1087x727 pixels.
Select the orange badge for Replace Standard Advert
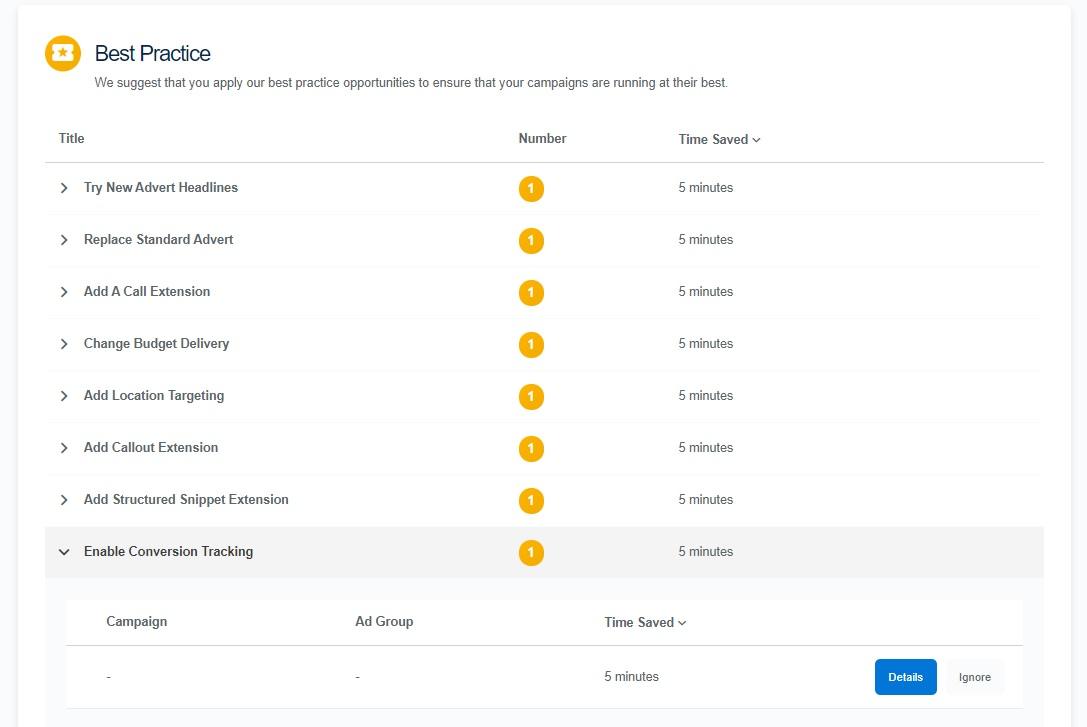coord(531,241)
